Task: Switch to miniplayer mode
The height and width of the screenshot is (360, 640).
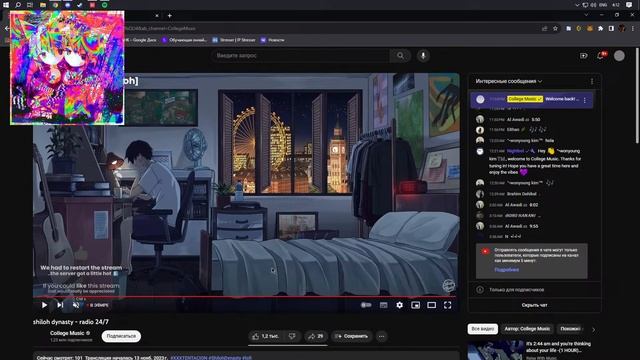Action: pos(416,305)
